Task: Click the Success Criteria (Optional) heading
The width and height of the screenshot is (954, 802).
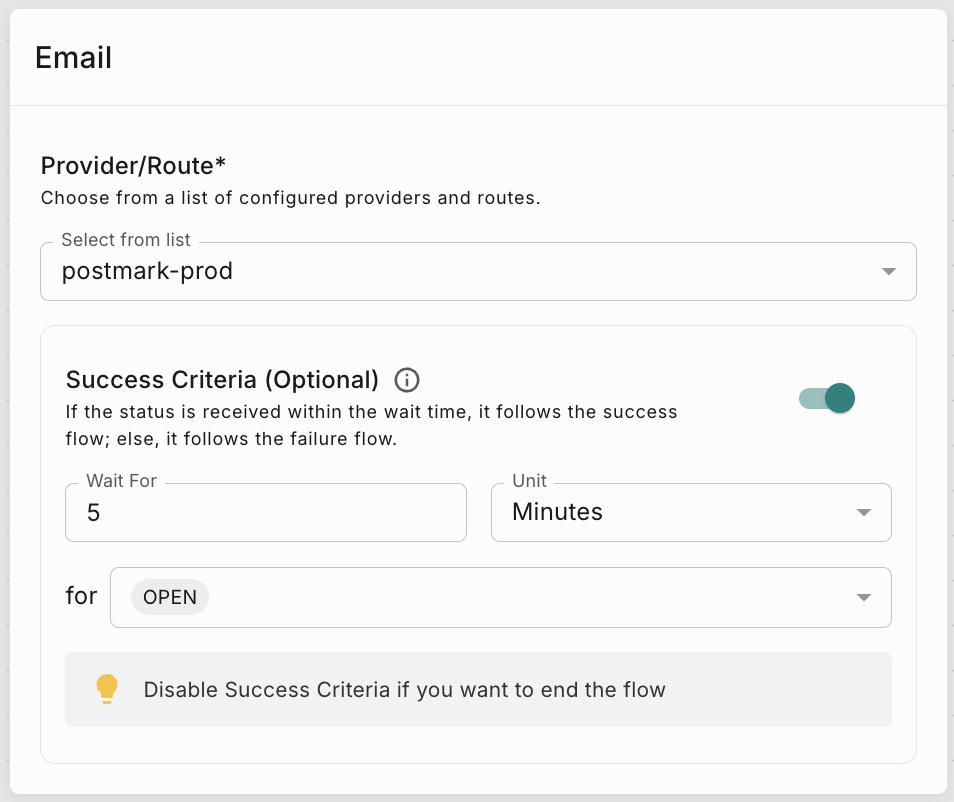Action: [222, 380]
